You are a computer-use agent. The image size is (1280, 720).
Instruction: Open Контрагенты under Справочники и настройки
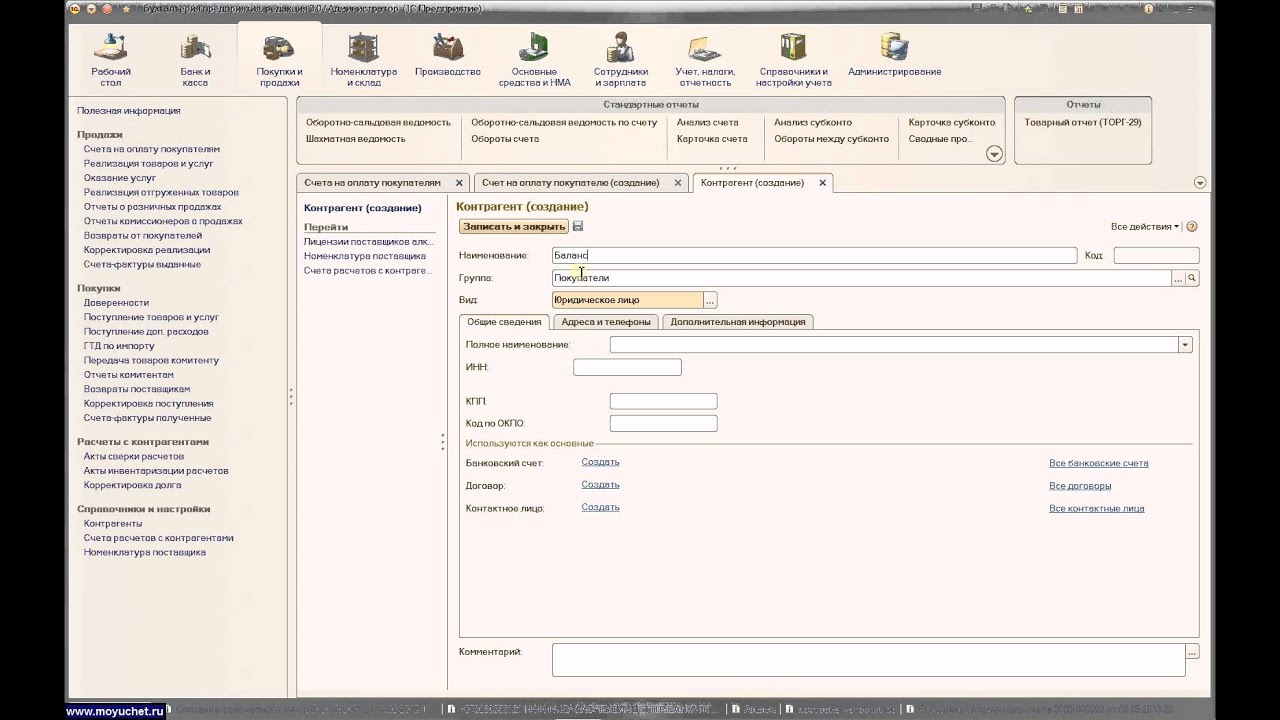[x=113, y=523]
